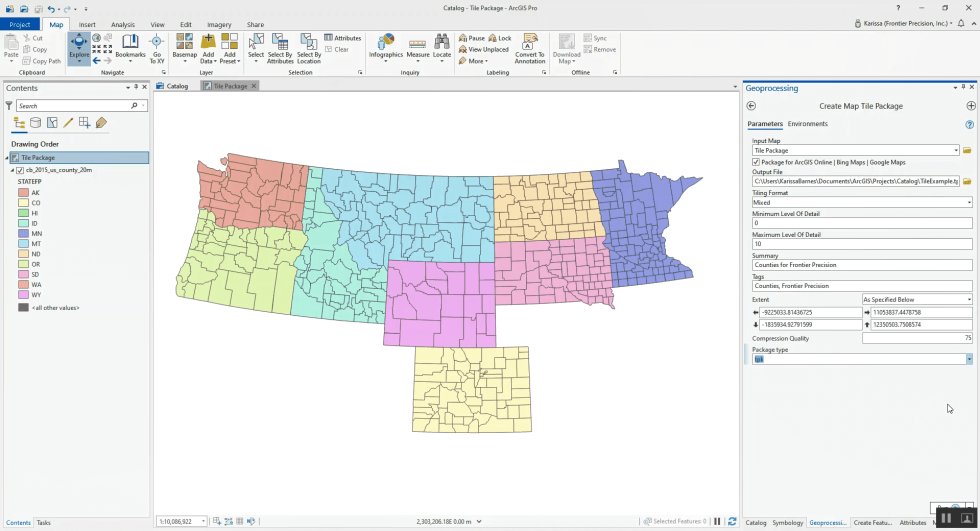Screen dimensions: 980x531
Task: Click the MN purple color swatch
Action: 23,234
